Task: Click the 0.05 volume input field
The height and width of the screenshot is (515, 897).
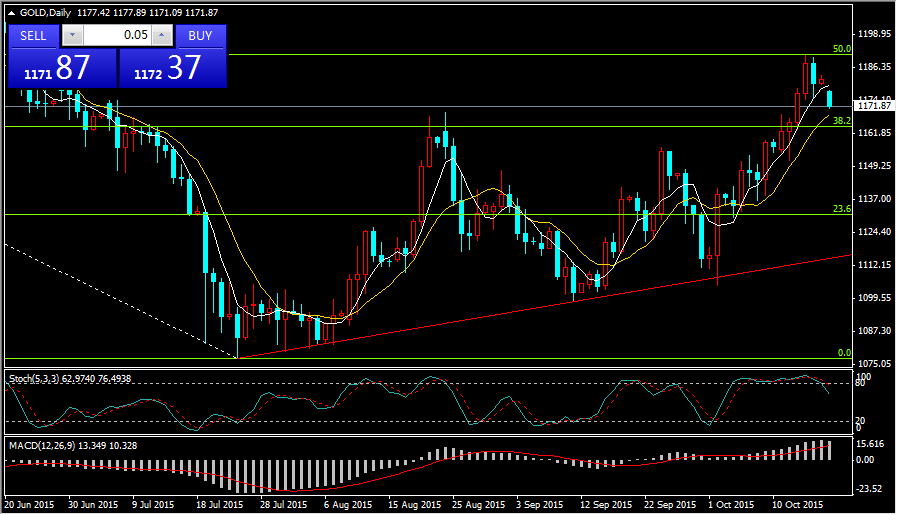Action: tap(117, 35)
